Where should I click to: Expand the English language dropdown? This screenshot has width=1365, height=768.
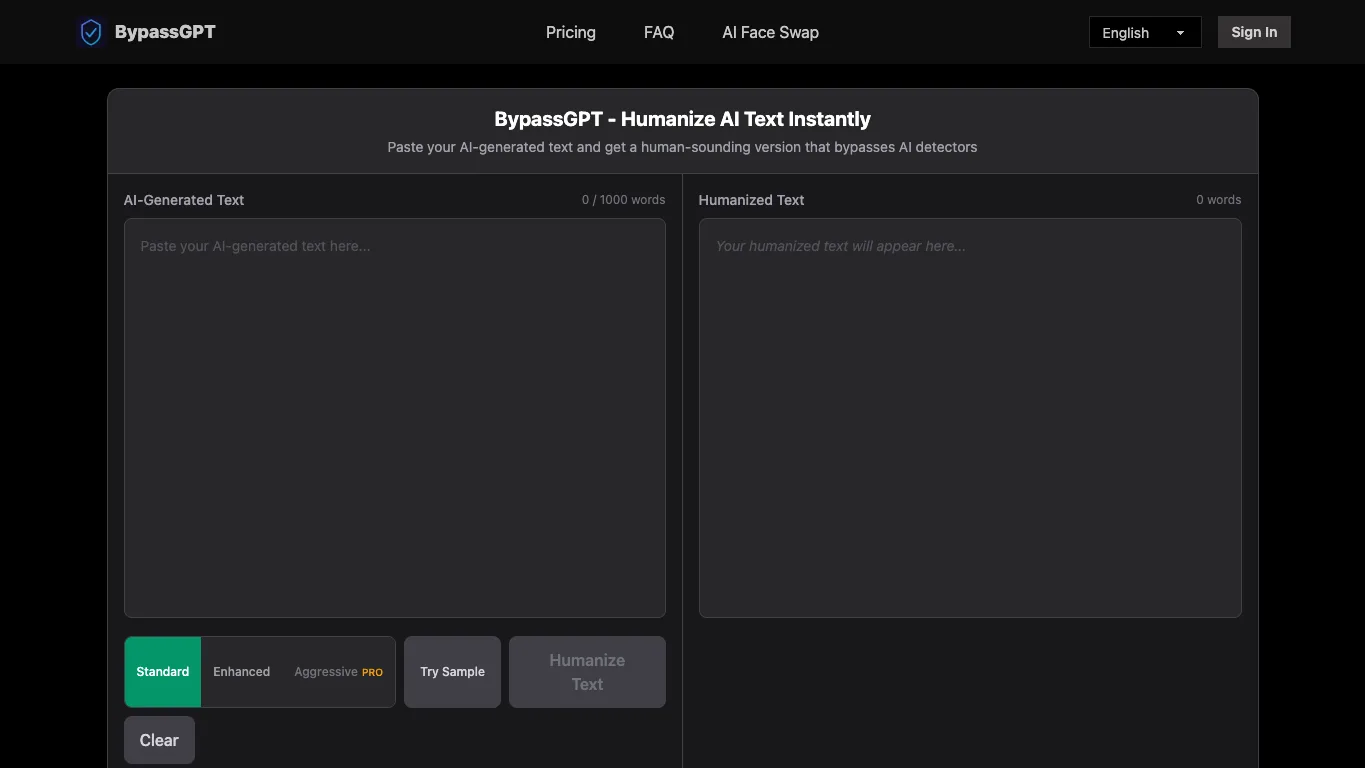[1145, 32]
